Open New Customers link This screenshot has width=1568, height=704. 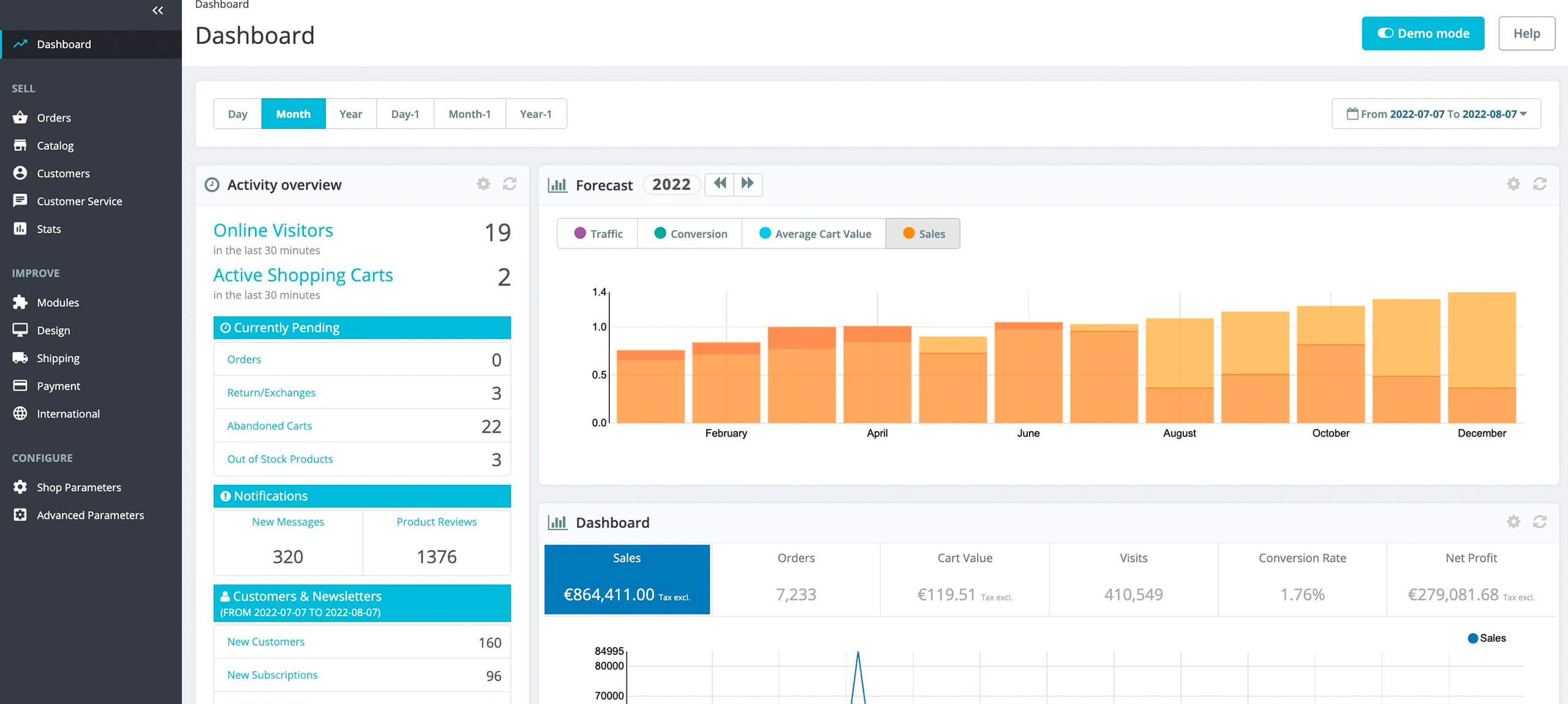click(266, 642)
